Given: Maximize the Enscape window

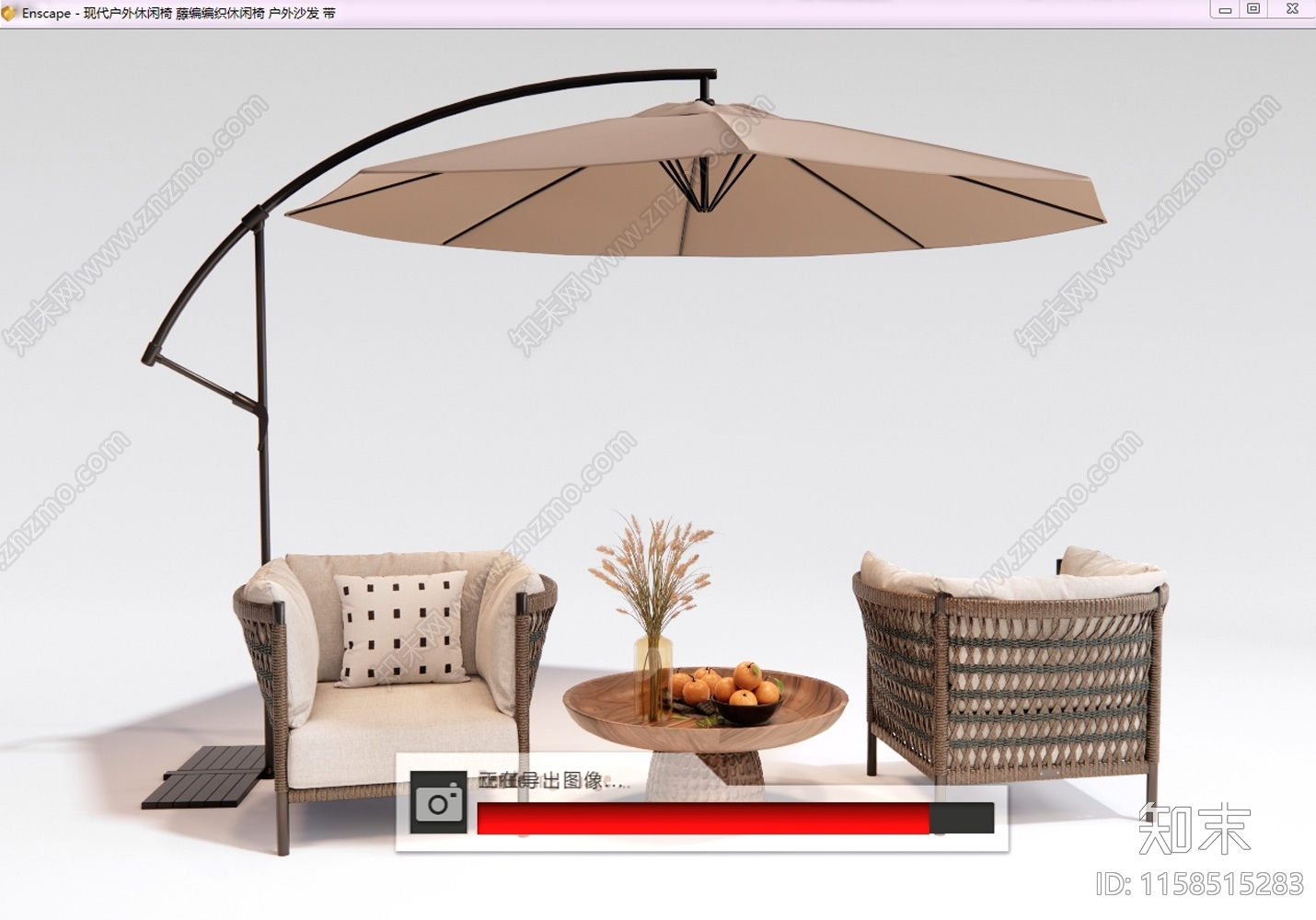Looking at the screenshot, I should [x=1253, y=9].
